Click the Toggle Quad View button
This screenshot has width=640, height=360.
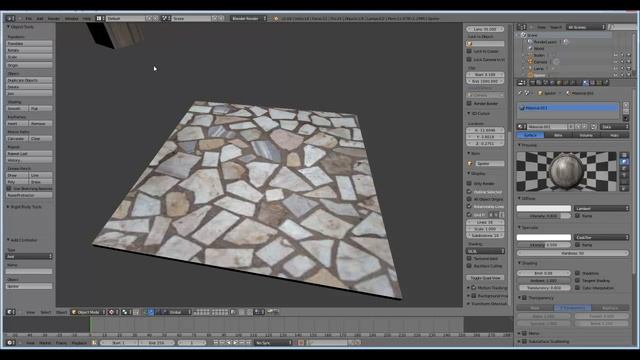click(x=485, y=278)
